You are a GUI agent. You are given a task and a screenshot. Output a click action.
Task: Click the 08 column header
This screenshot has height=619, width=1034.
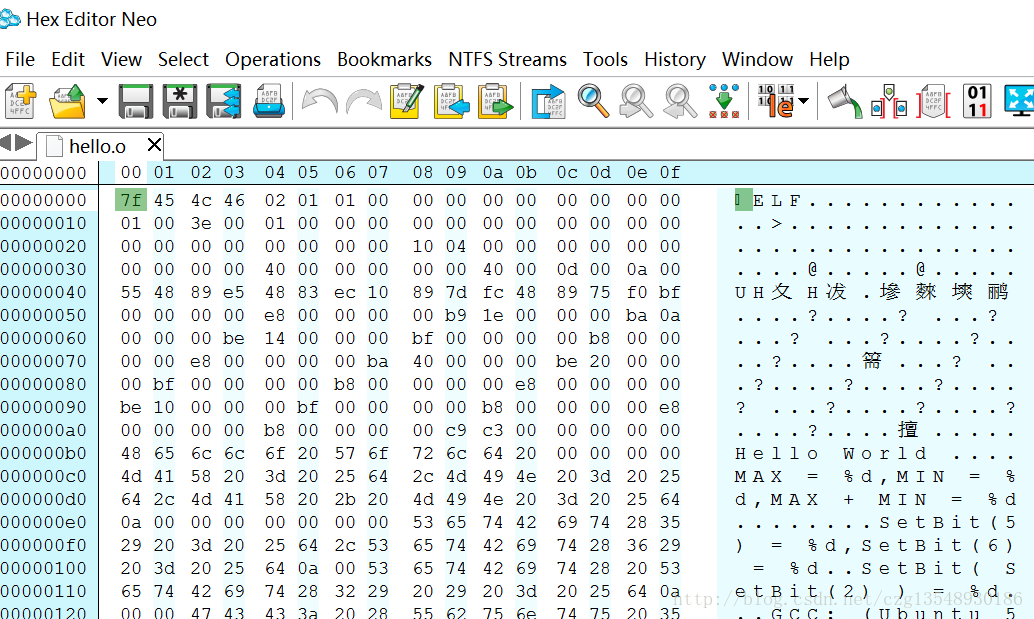423,173
